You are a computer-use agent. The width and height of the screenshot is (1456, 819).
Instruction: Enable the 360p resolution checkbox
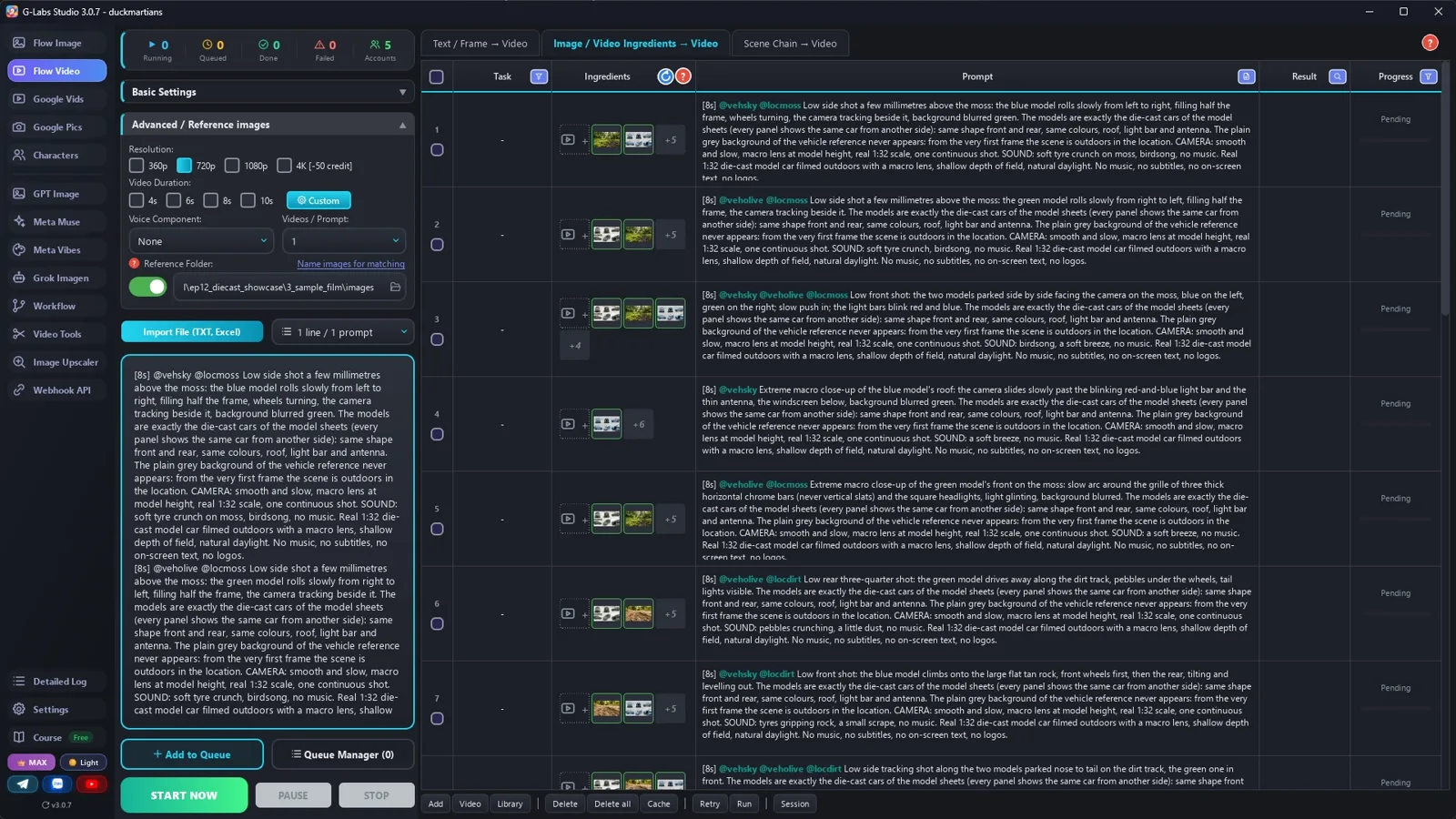pos(136,166)
